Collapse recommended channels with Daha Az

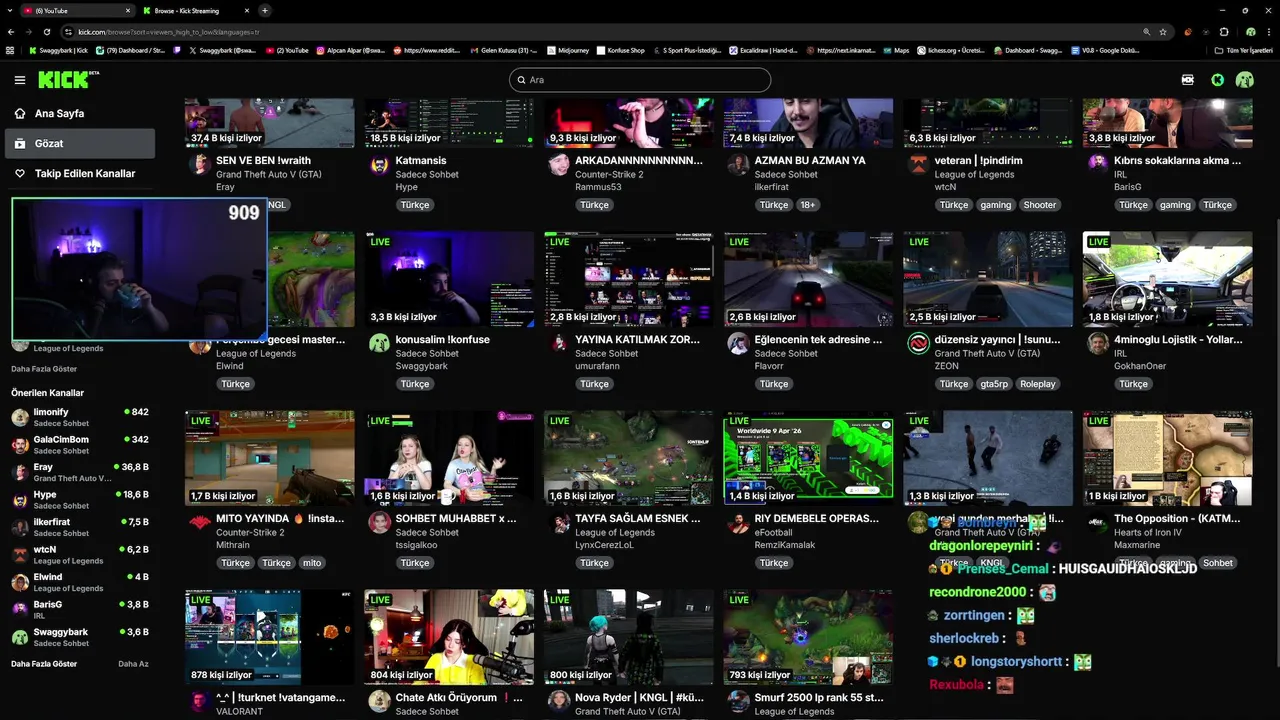coord(133,664)
